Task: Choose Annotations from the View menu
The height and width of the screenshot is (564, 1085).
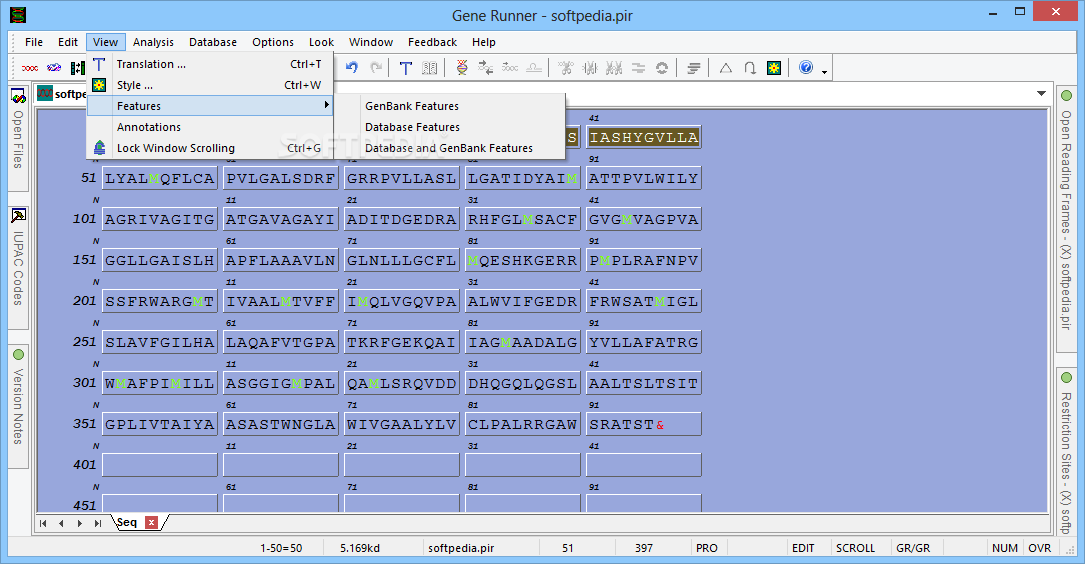Action: coord(210,127)
